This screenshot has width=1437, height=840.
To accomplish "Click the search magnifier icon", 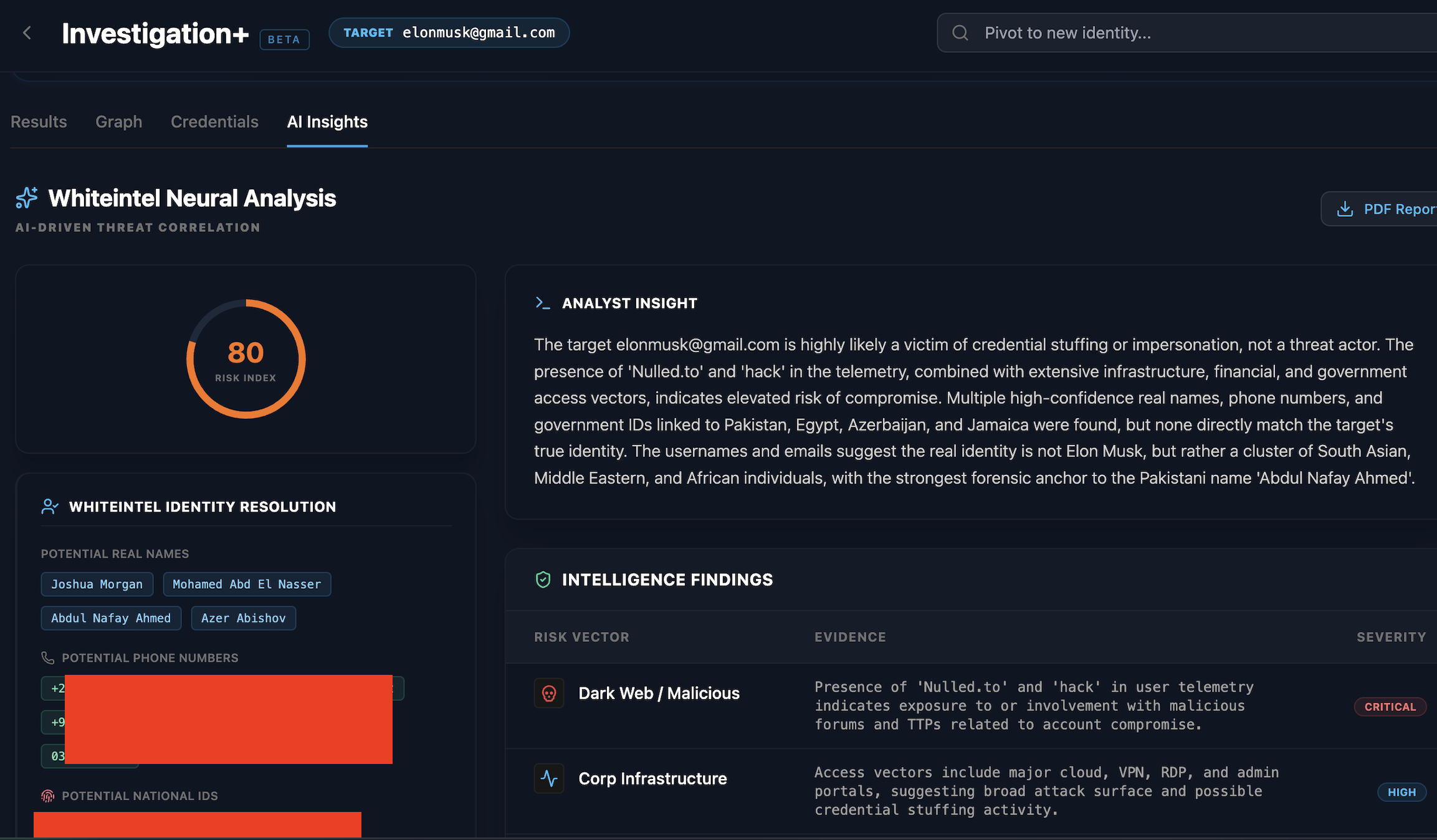I will click(x=960, y=33).
